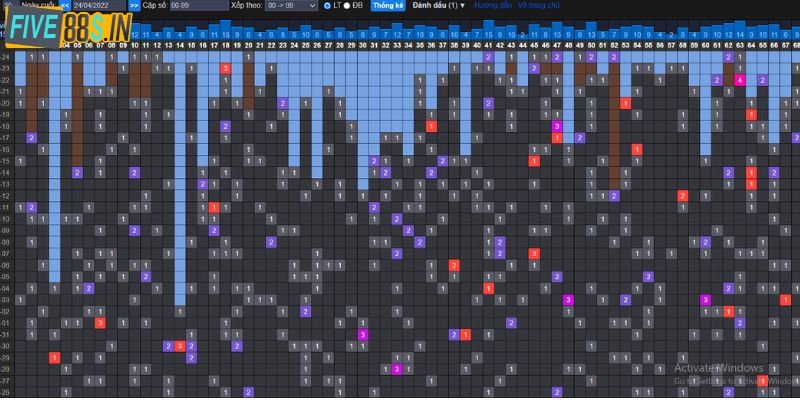Click row label 20 on left edge
This screenshot has height=400, width=800.
6,103
